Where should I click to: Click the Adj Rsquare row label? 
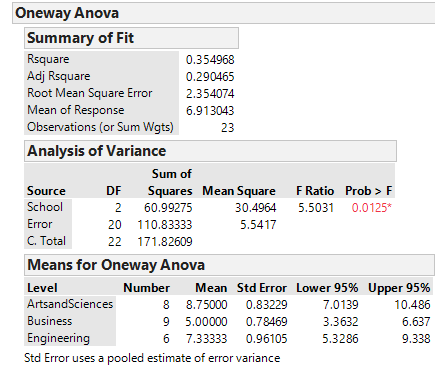coord(59,76)
